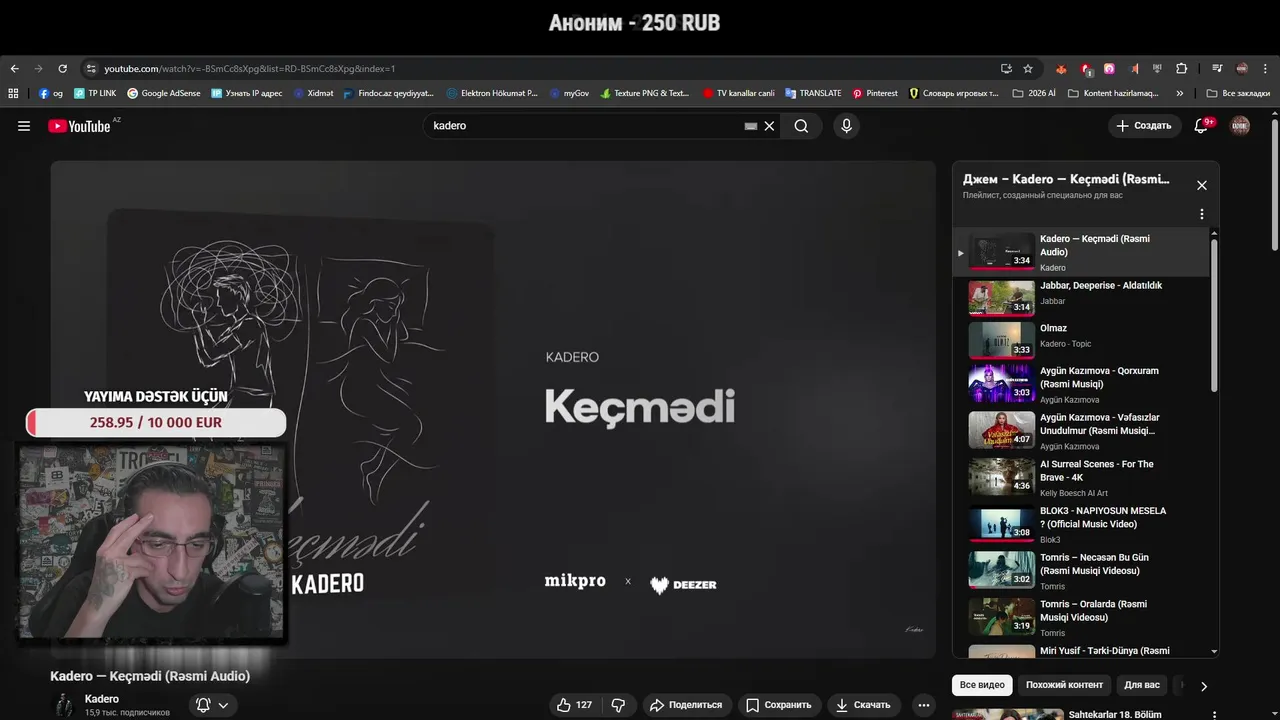The width and height of the screenshot is (1280, 720).
Task: Clear the search text with the X
Action: [x=769, y=126]
